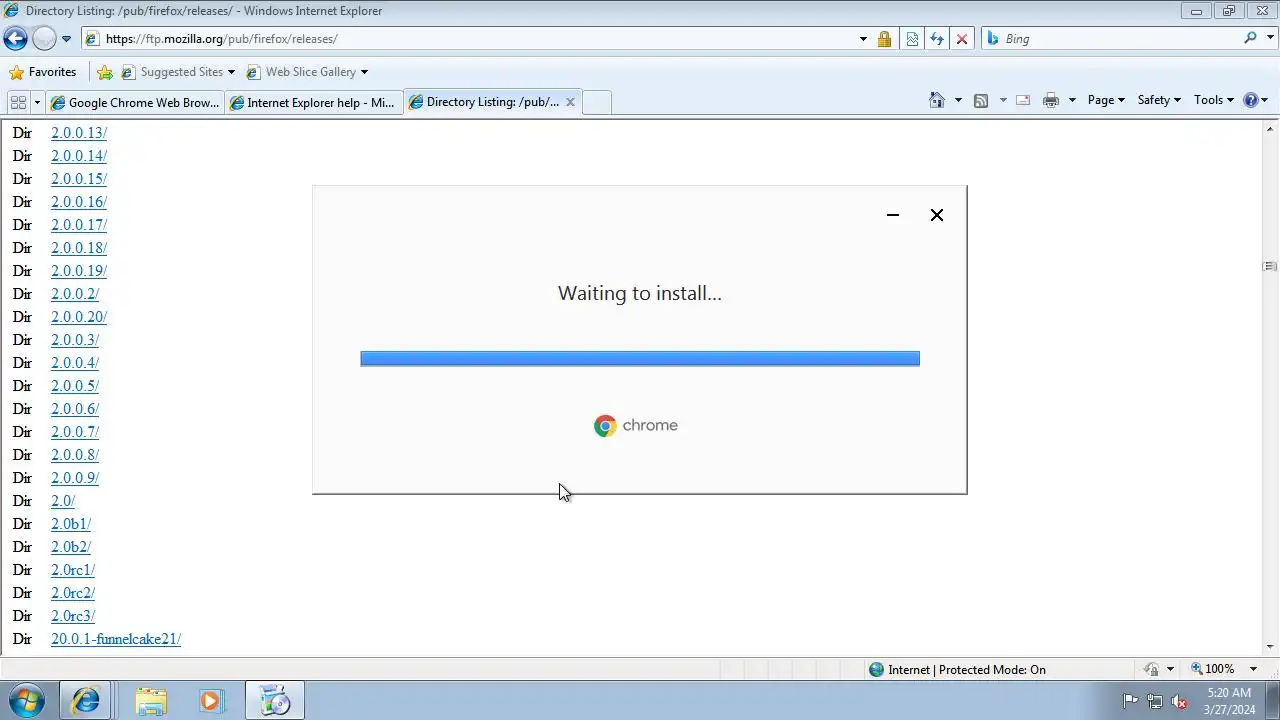
Task: Open the 2.0.0.13/ directory link
Action: (x=79, y=133)
